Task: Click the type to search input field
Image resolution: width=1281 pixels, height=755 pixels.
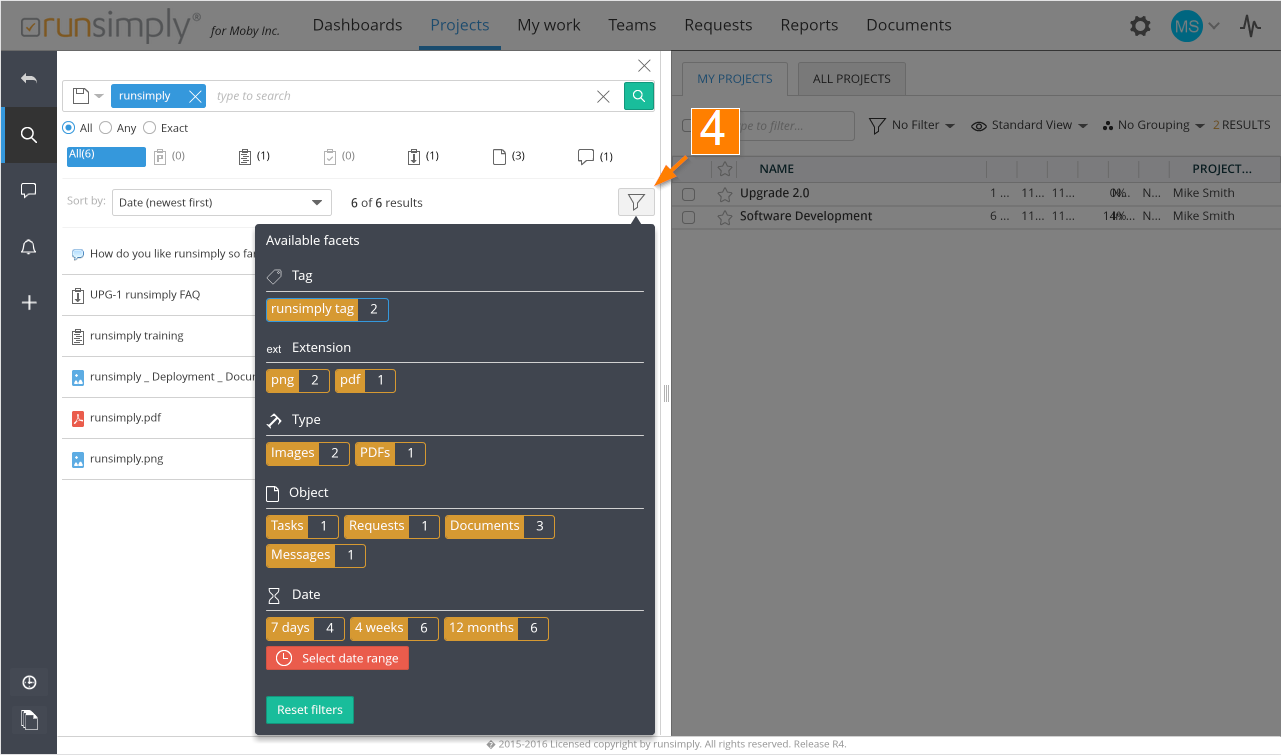Action: 400,96
